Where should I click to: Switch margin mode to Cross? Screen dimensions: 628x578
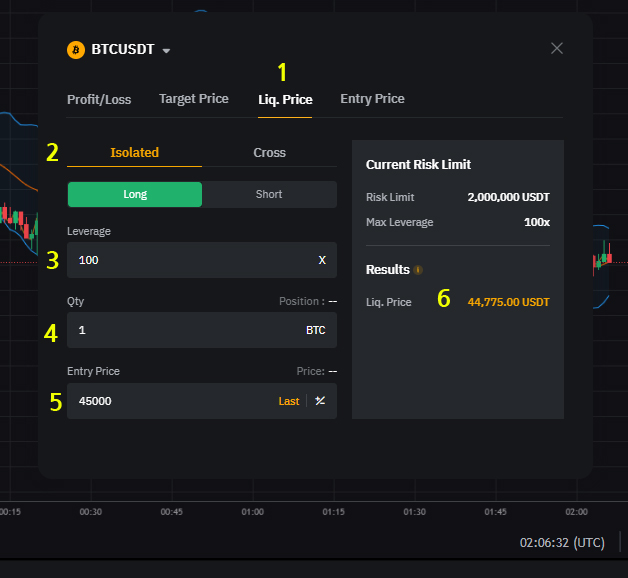pos(269,153)
